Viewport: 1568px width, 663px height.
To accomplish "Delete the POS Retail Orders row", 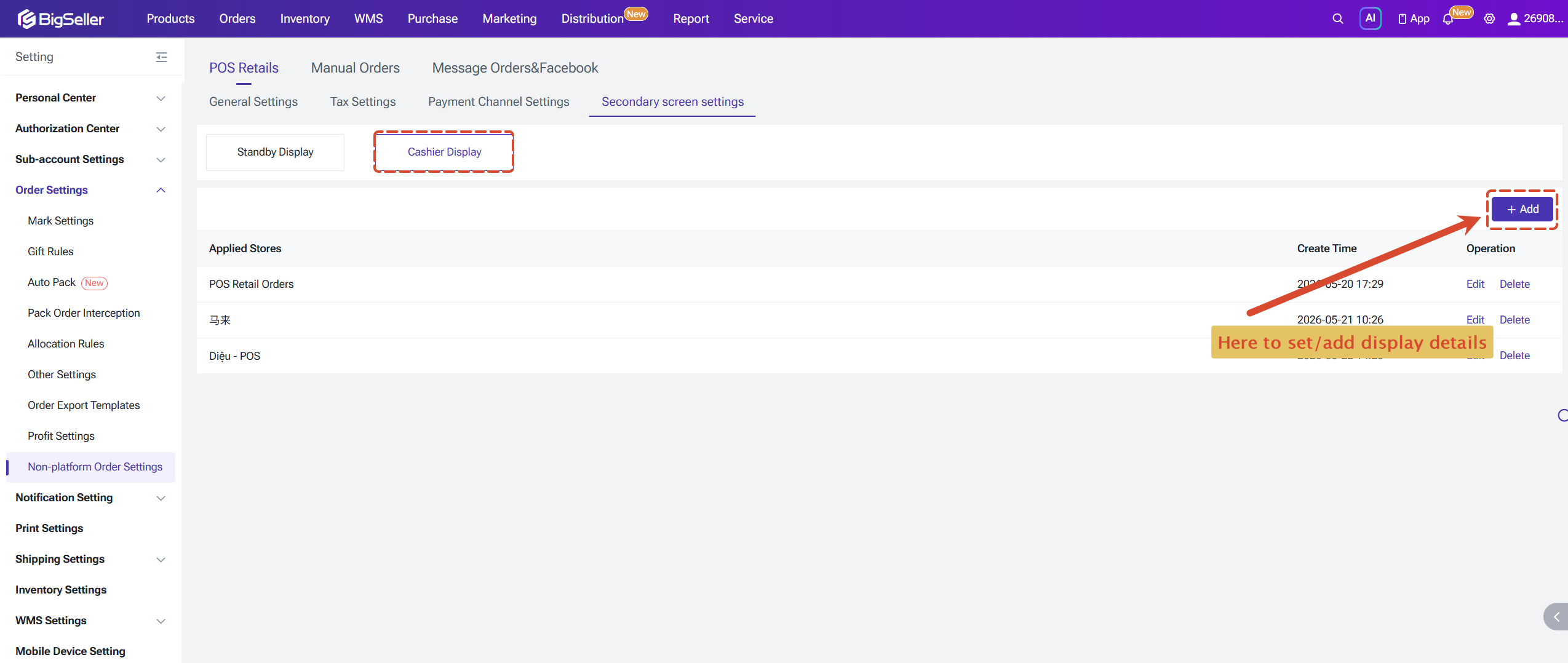I will (1514, 284).
